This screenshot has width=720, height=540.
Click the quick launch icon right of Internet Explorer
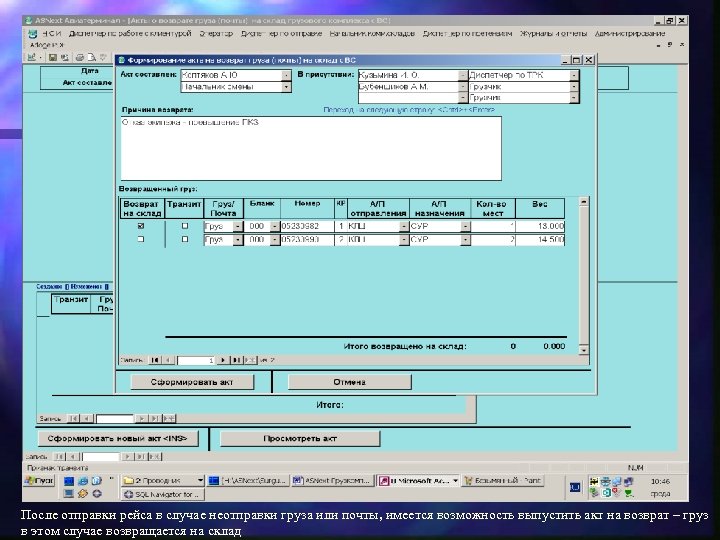[96, 481]
